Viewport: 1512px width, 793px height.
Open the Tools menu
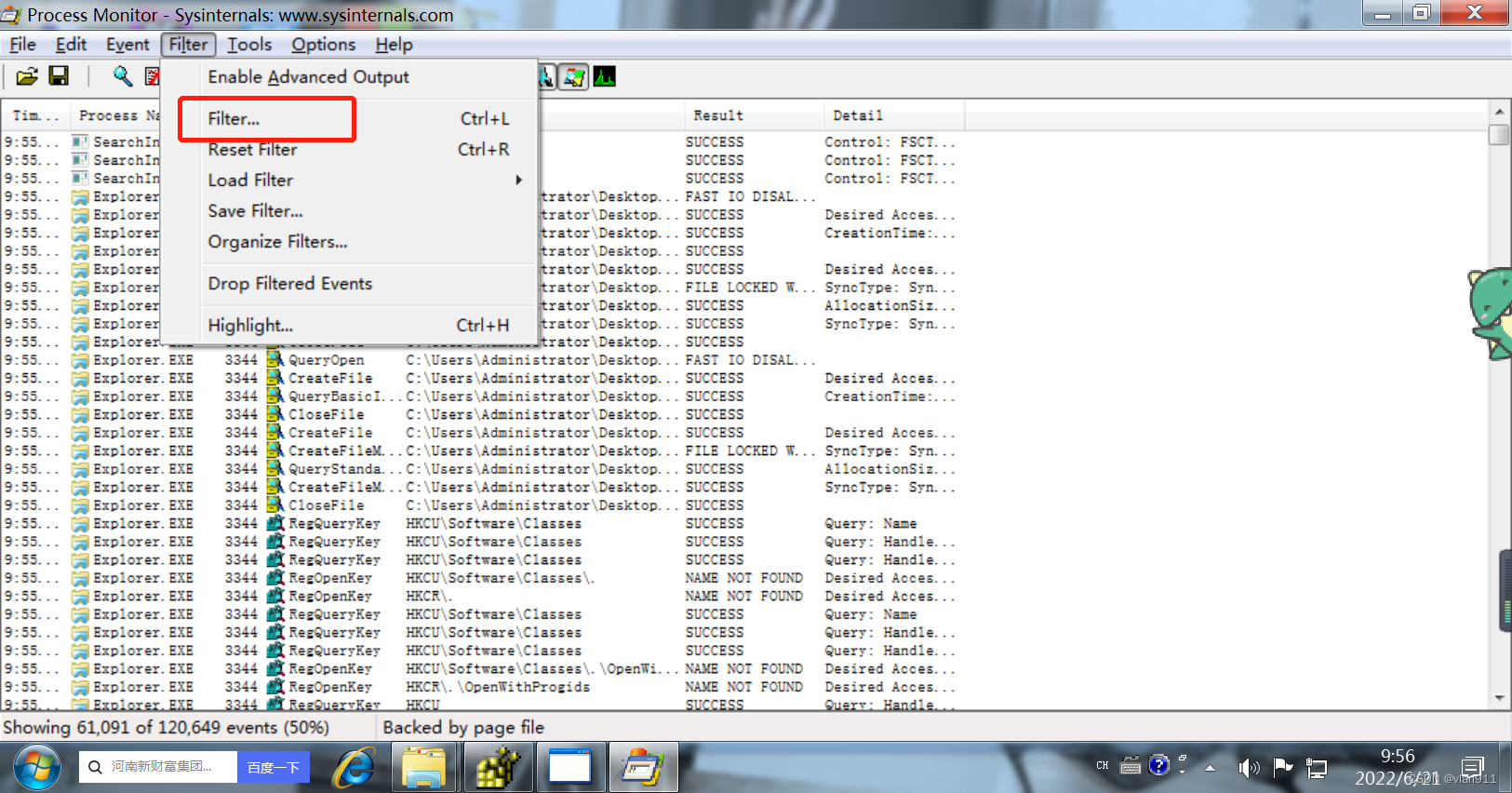point(249,45)
